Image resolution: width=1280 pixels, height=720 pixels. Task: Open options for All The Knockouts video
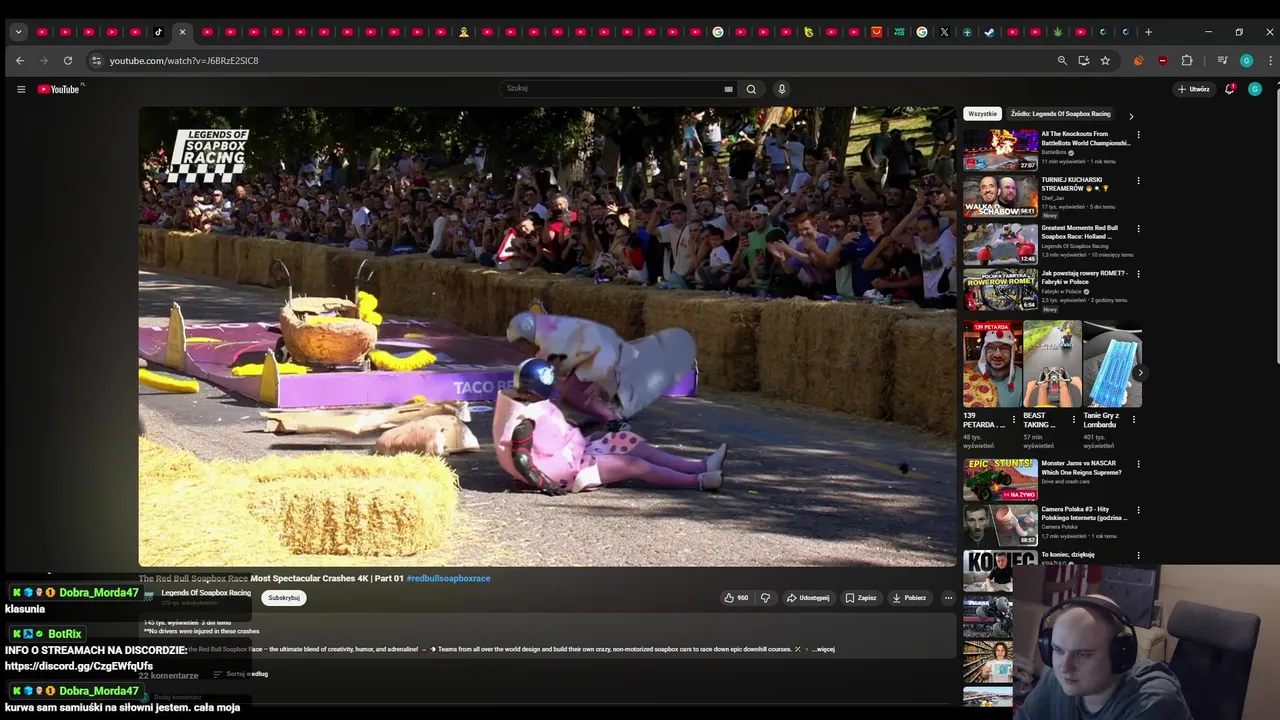pyautogui.click(x=1138, y=135)
